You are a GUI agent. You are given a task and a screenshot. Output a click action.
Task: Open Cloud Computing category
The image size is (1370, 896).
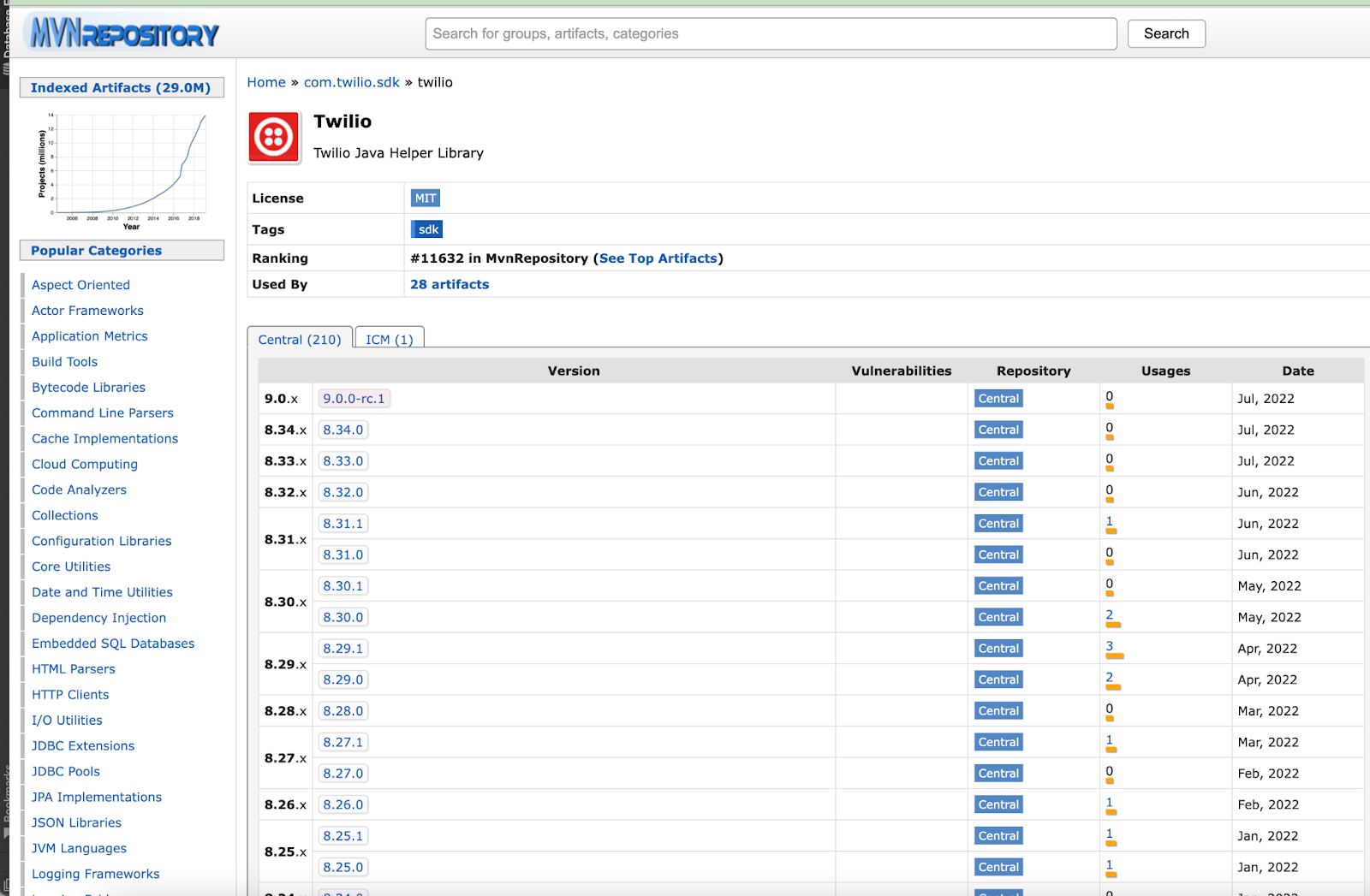click(x=85, y=465)
